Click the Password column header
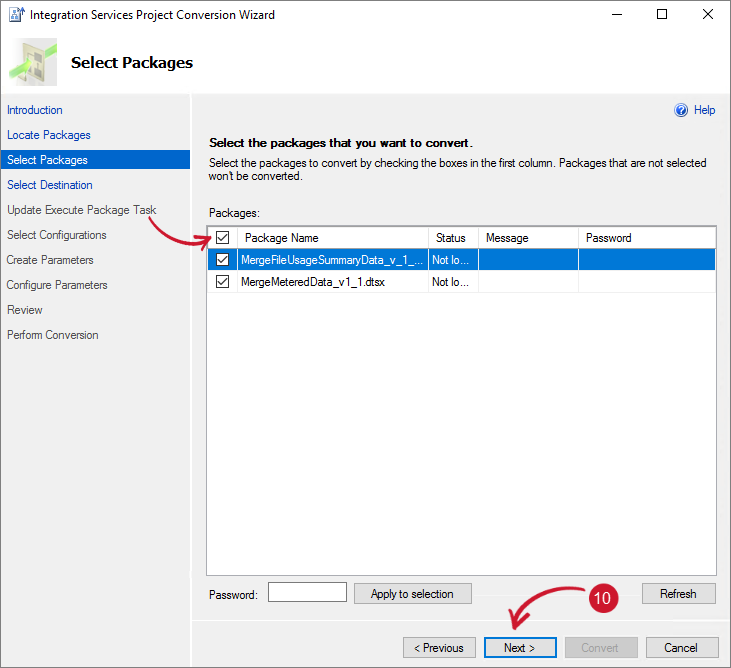The width and height of the screenshot is (731, 668). pyautogui.click(x=647, y=238)
